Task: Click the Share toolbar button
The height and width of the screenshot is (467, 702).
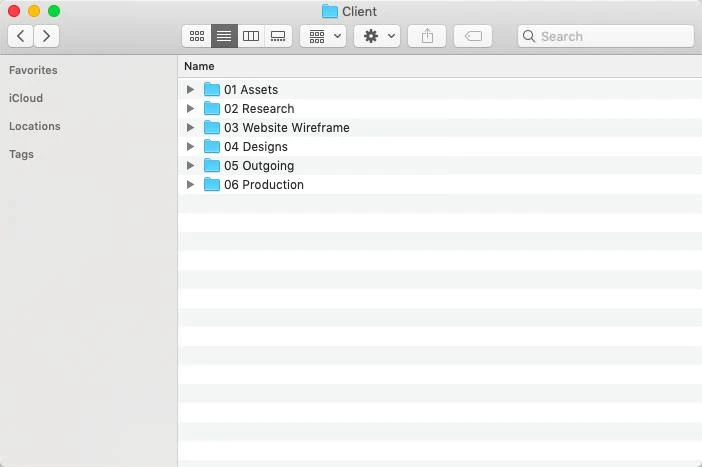Action: (427, 36)
